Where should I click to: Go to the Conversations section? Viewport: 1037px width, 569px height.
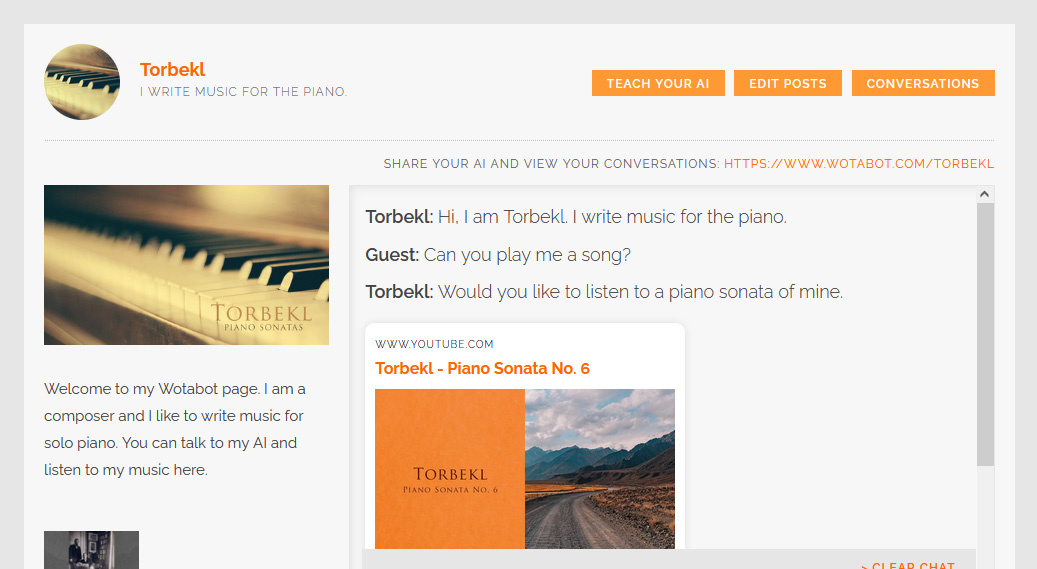[x=922, y=84]
